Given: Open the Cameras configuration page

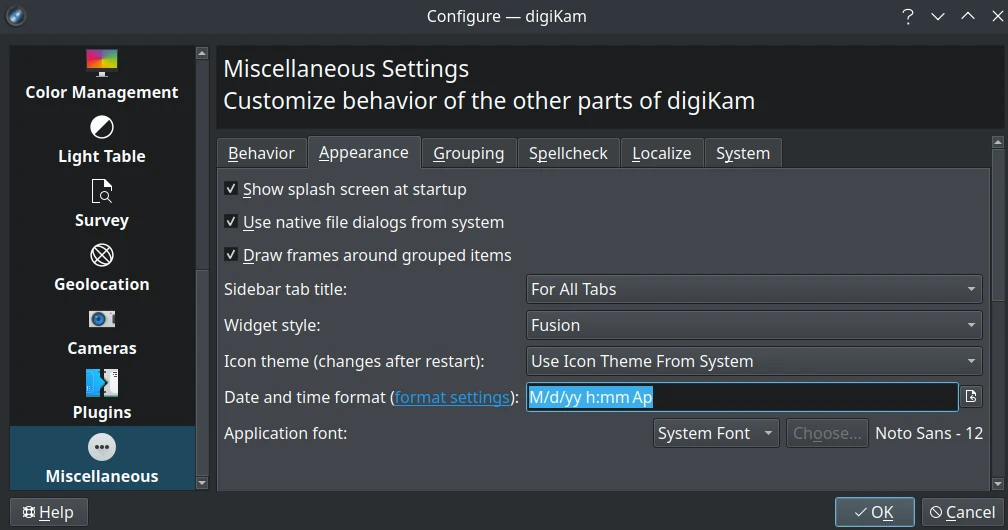Looking at the screenshot, I should [101, 331].
